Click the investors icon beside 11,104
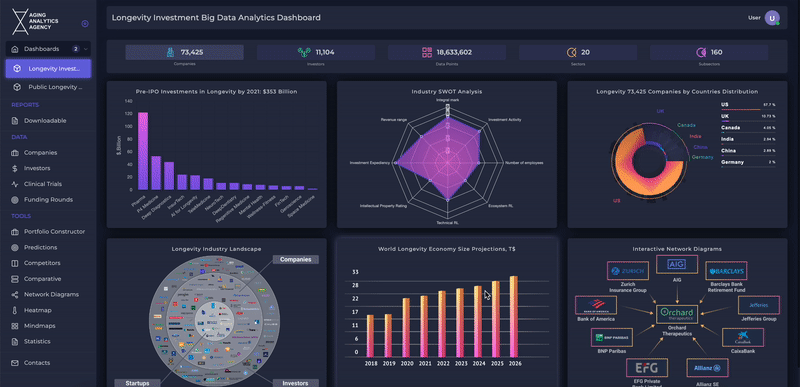 pos(305,52)
